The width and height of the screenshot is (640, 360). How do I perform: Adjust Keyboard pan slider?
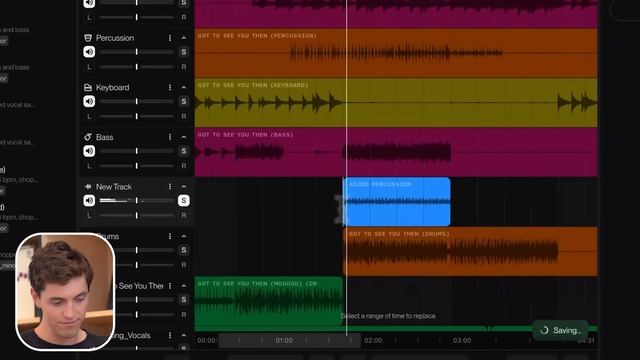click(137, 116)
